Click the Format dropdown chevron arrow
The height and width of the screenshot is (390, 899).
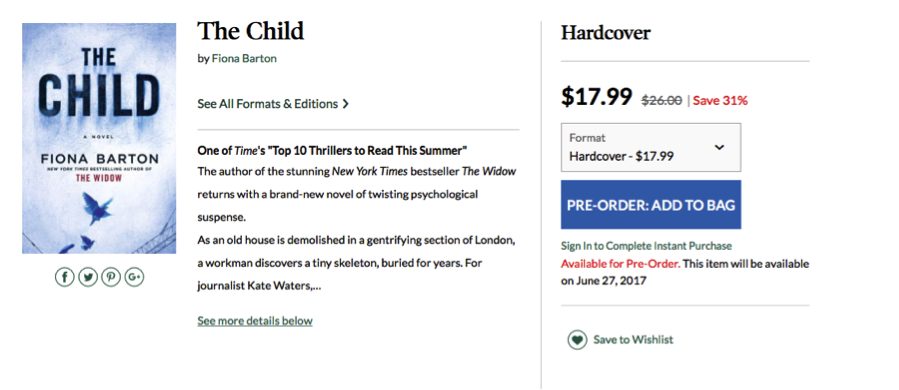pyautogui.click(x=720, y=147)
